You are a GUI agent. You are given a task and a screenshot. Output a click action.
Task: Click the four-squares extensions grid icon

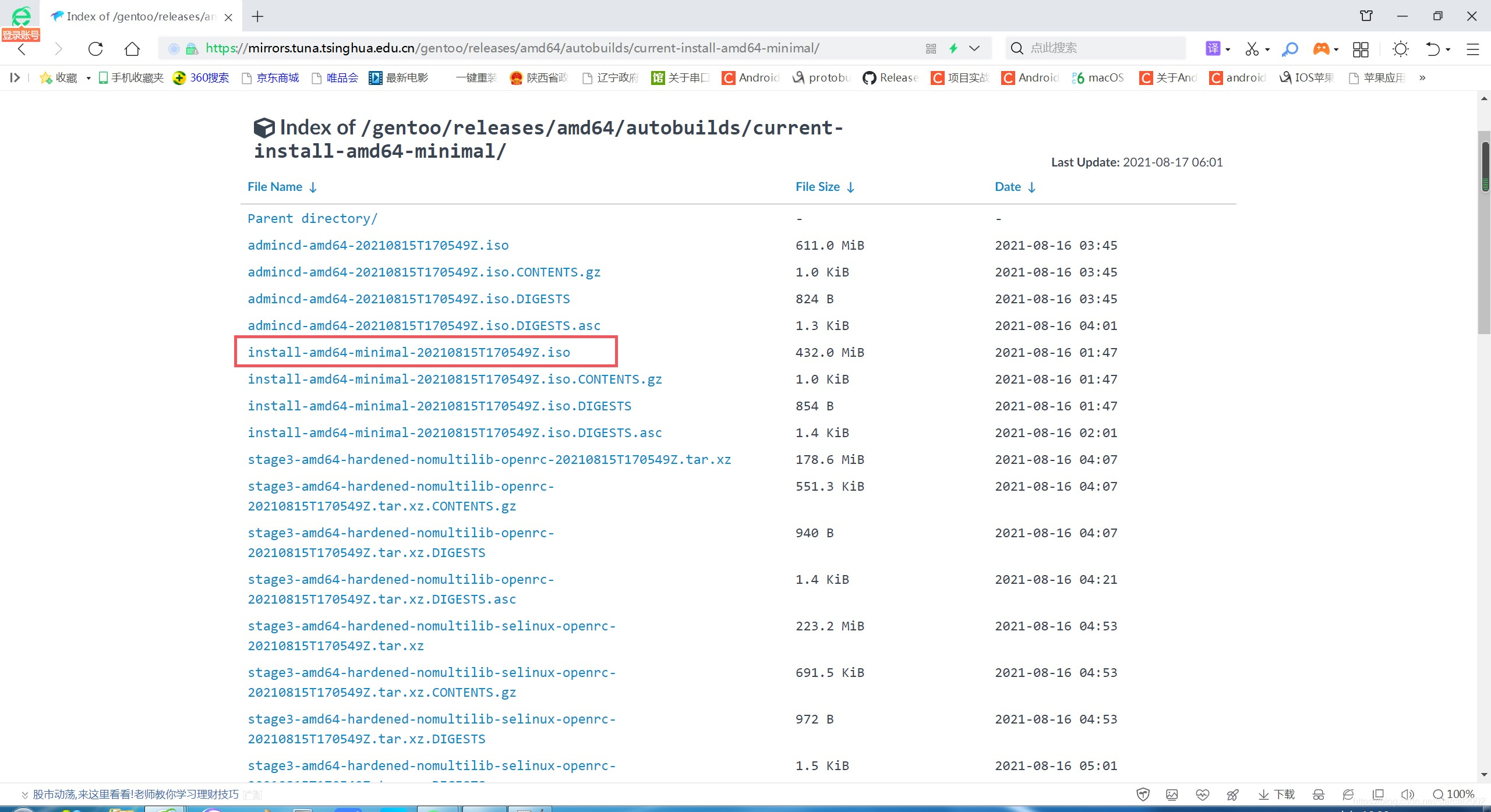pyautogui.click(x=1361, y=49)
